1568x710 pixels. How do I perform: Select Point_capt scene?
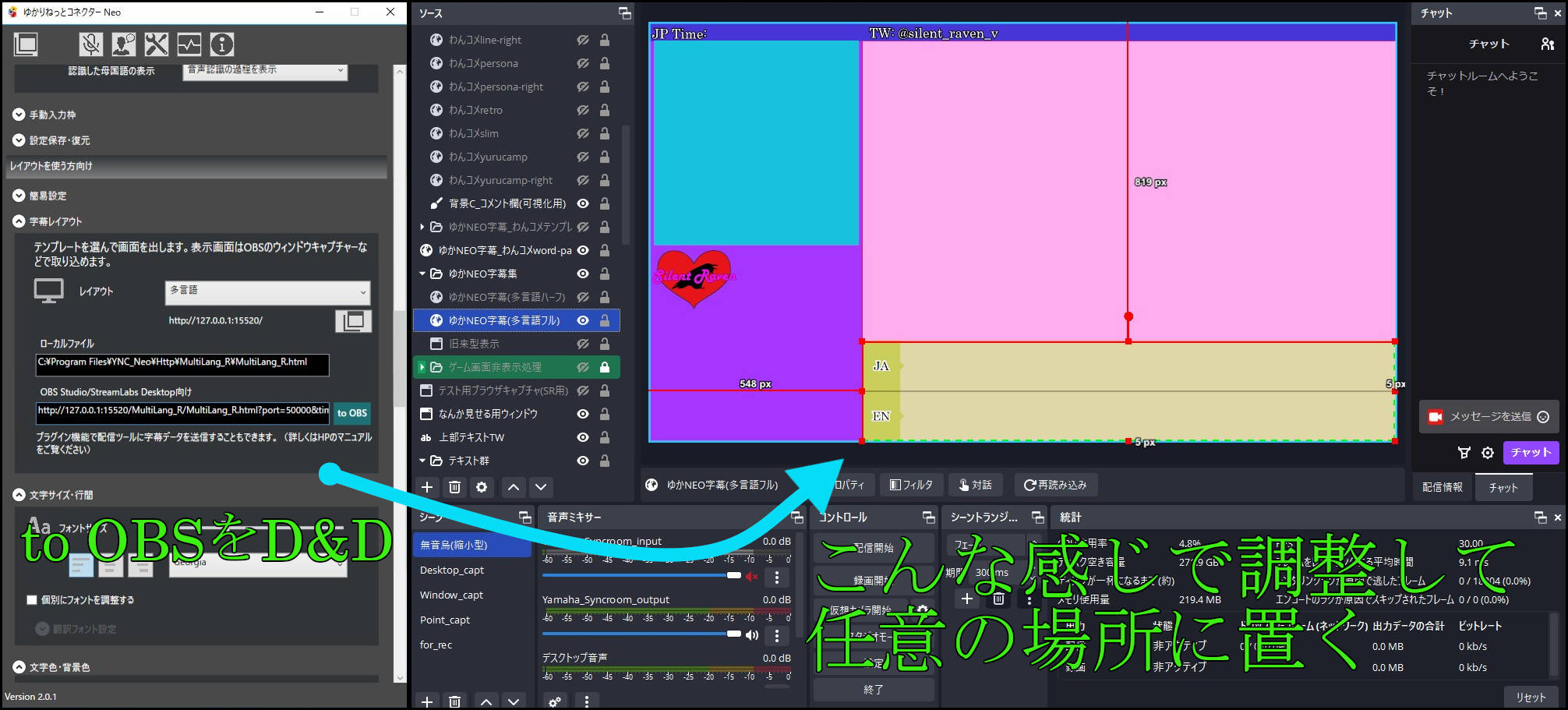(472, 620)
